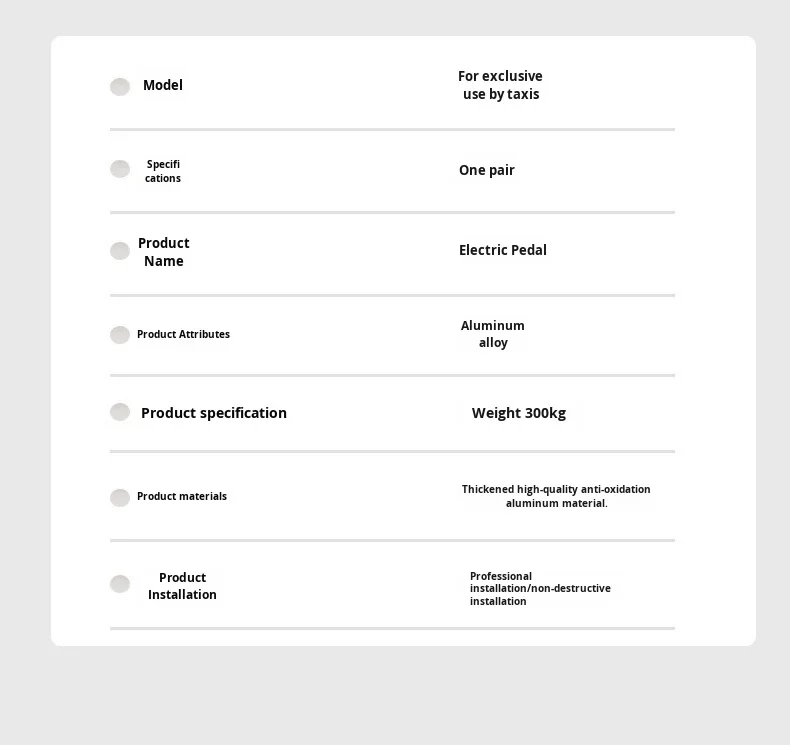Select the bullet beside Product Name
Screen dimensions: 790x745
120,251
